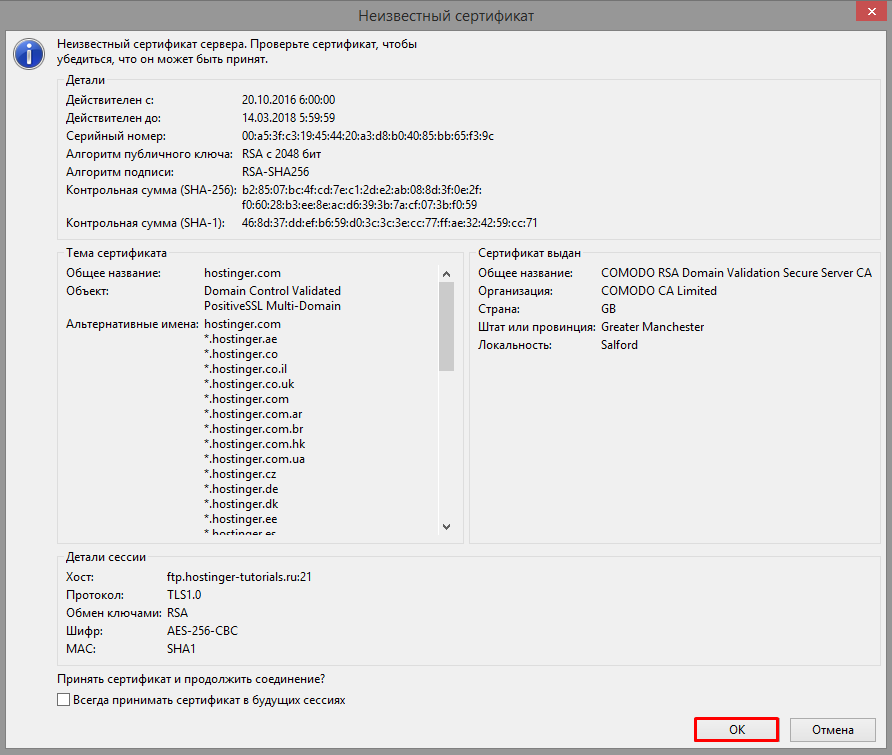The height and width of the screenshot is (755, 892).
Task: Click the MAC value SHA1
Action: pos(181,649)
